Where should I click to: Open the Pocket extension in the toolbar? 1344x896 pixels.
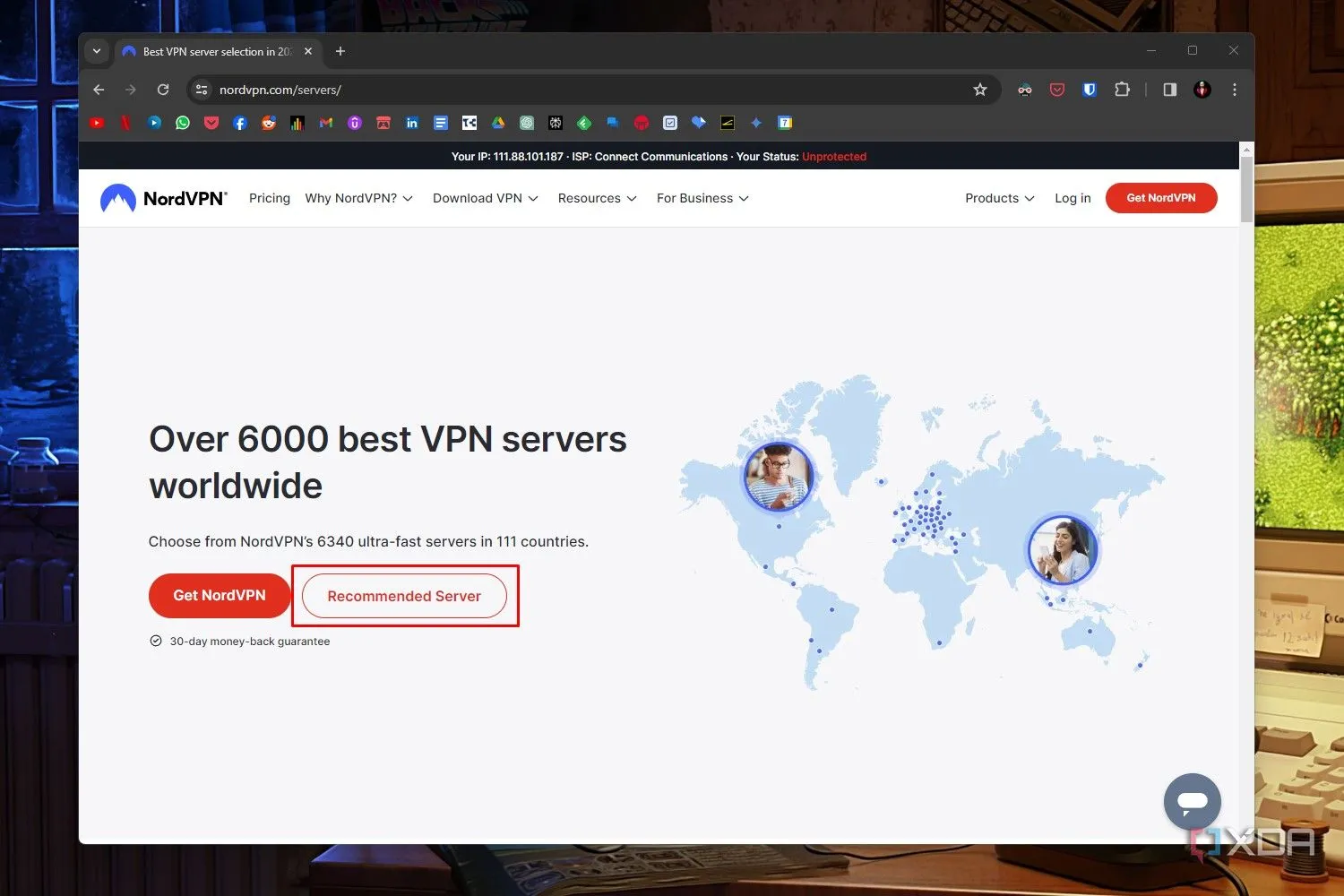pos(1056,90)
